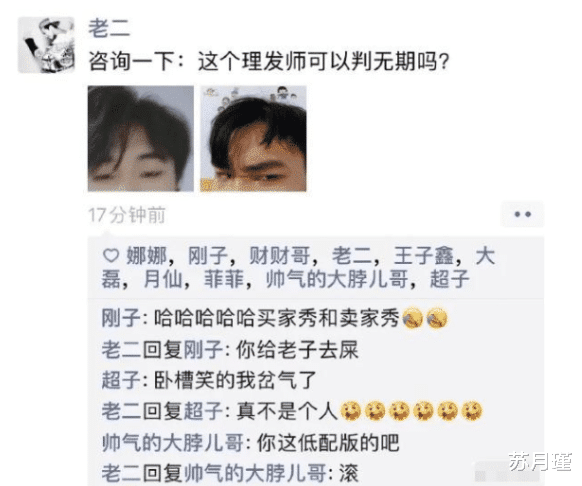Open 娜娜 in the likes list
582x486 pixels.
click(x=146, y=256)
